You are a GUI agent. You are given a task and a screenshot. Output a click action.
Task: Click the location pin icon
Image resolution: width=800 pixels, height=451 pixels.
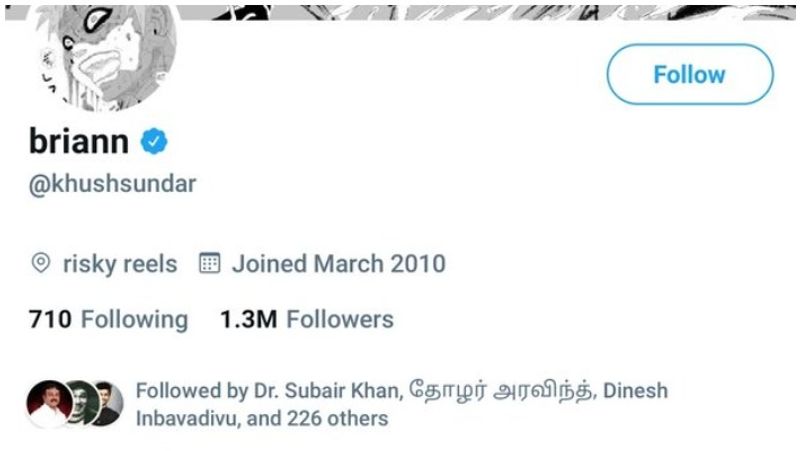point(41,264)
